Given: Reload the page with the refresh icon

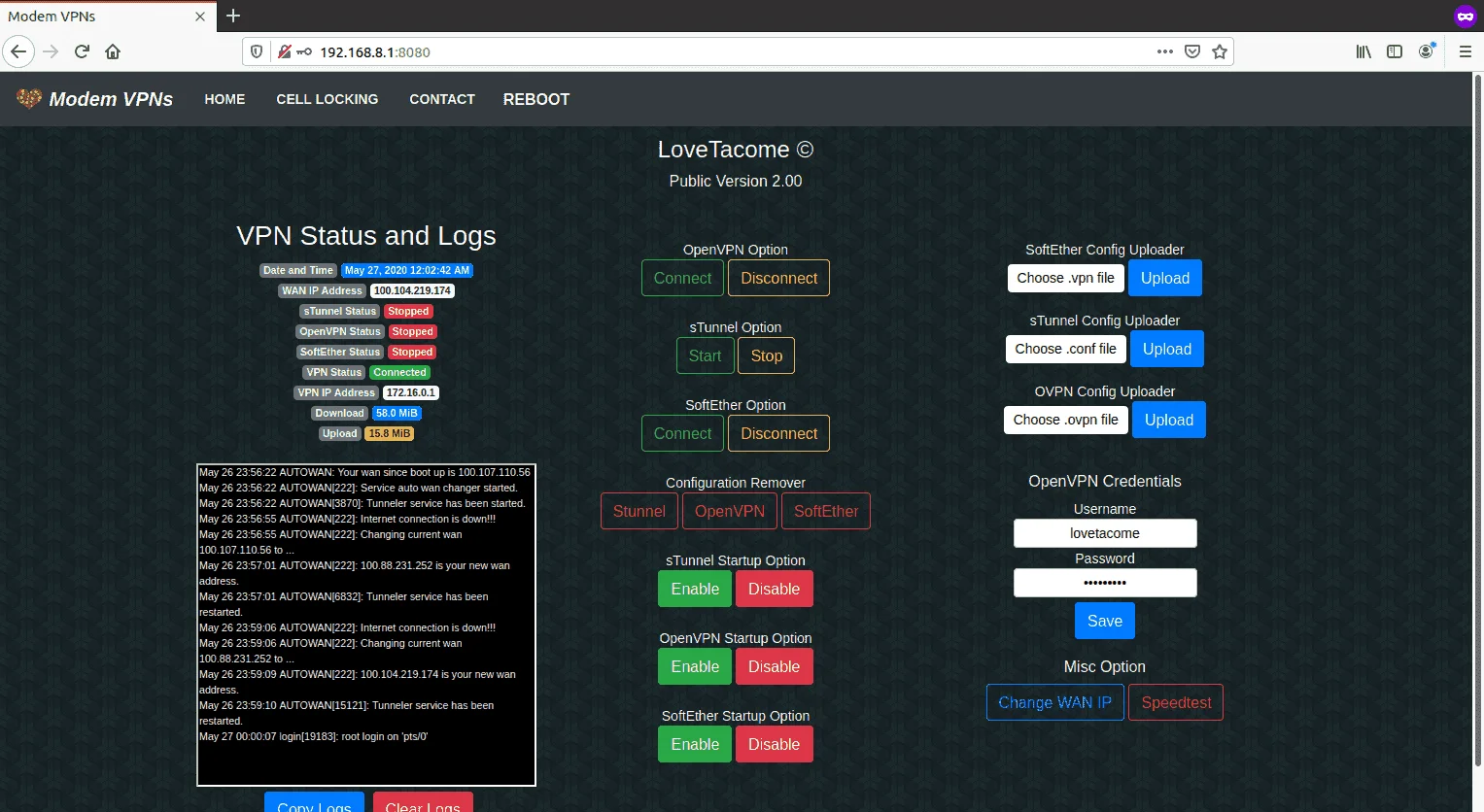Looking at the screenshot, I should [82, 51].
